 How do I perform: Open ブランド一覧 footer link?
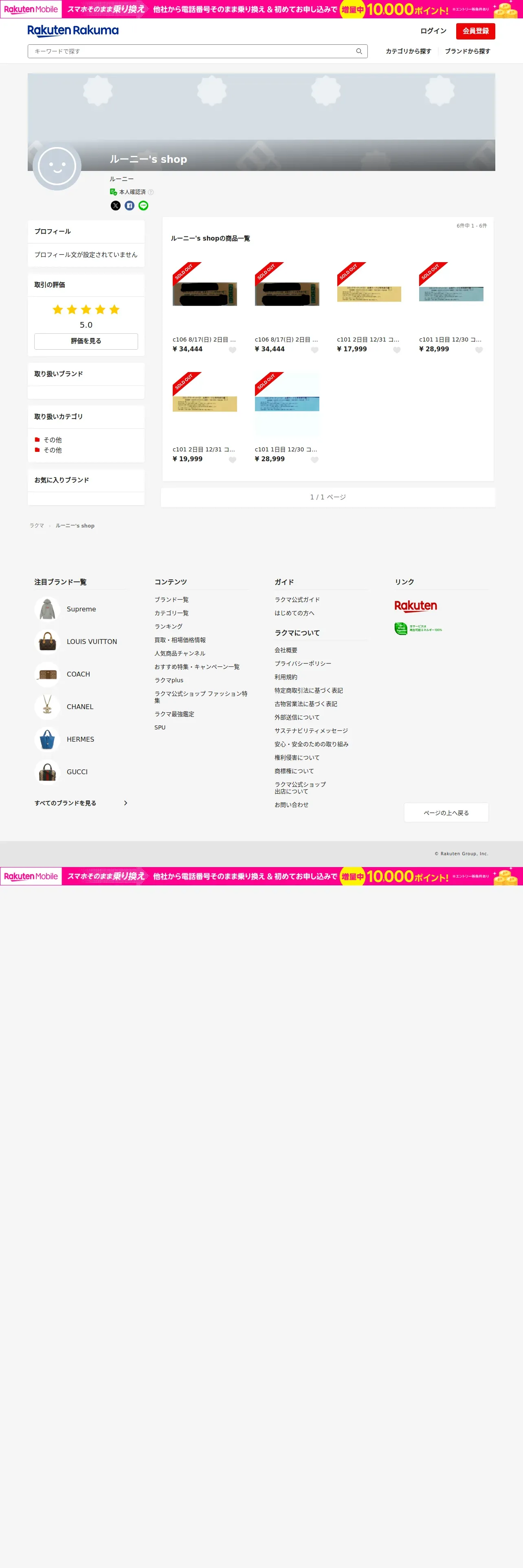pos(172,600)
